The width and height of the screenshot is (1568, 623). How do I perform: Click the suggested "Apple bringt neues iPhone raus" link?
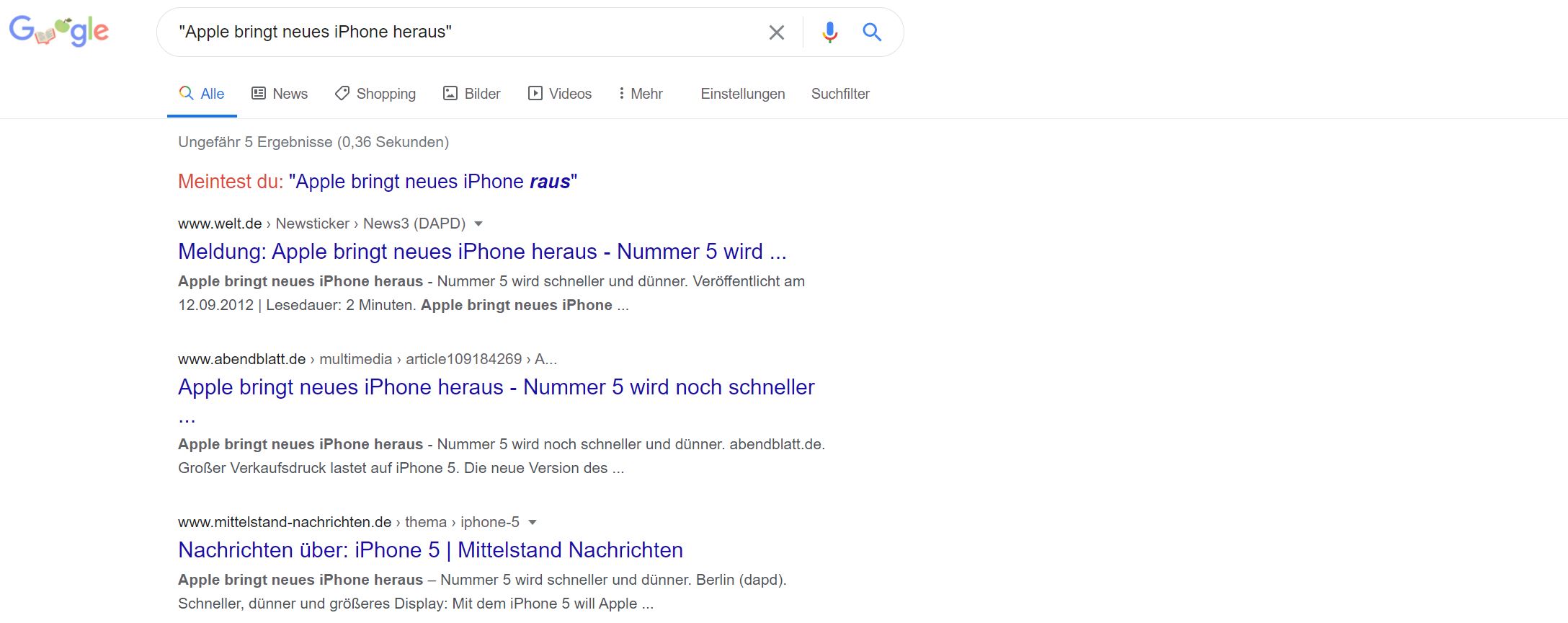(433, 182)
